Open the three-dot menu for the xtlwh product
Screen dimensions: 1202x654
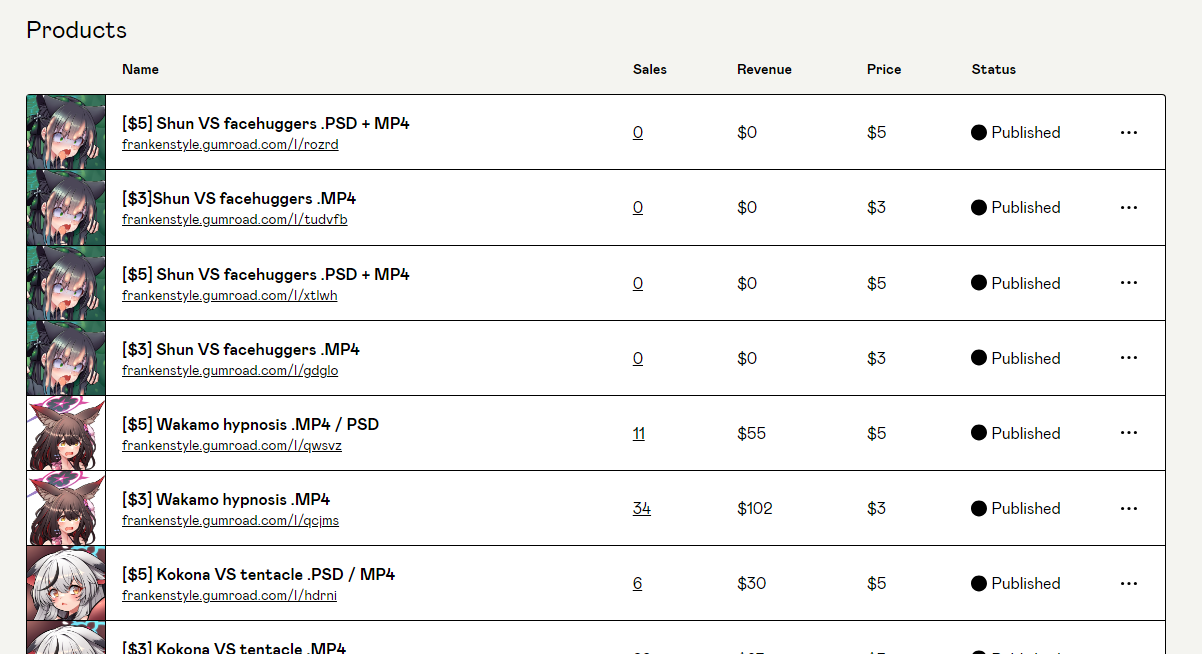(x=1129, y=283)
